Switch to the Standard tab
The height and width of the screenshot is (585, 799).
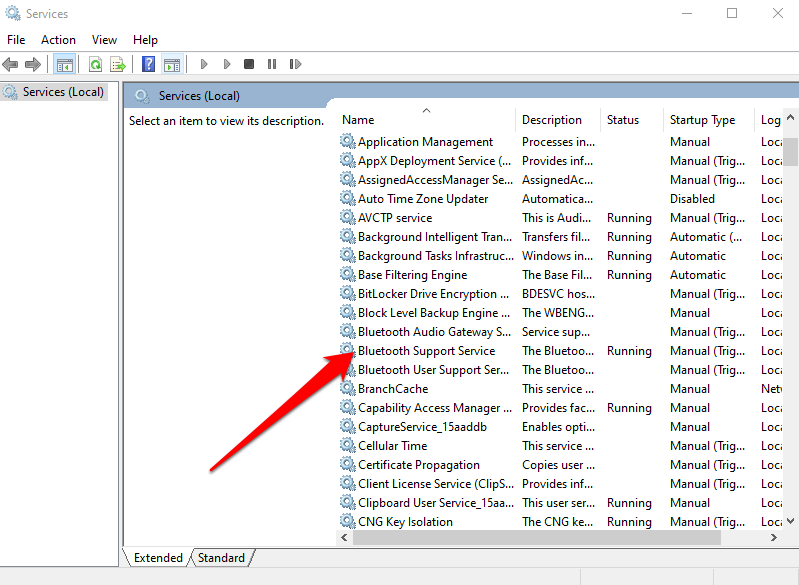pyautogui.click(x=221, y=558)
